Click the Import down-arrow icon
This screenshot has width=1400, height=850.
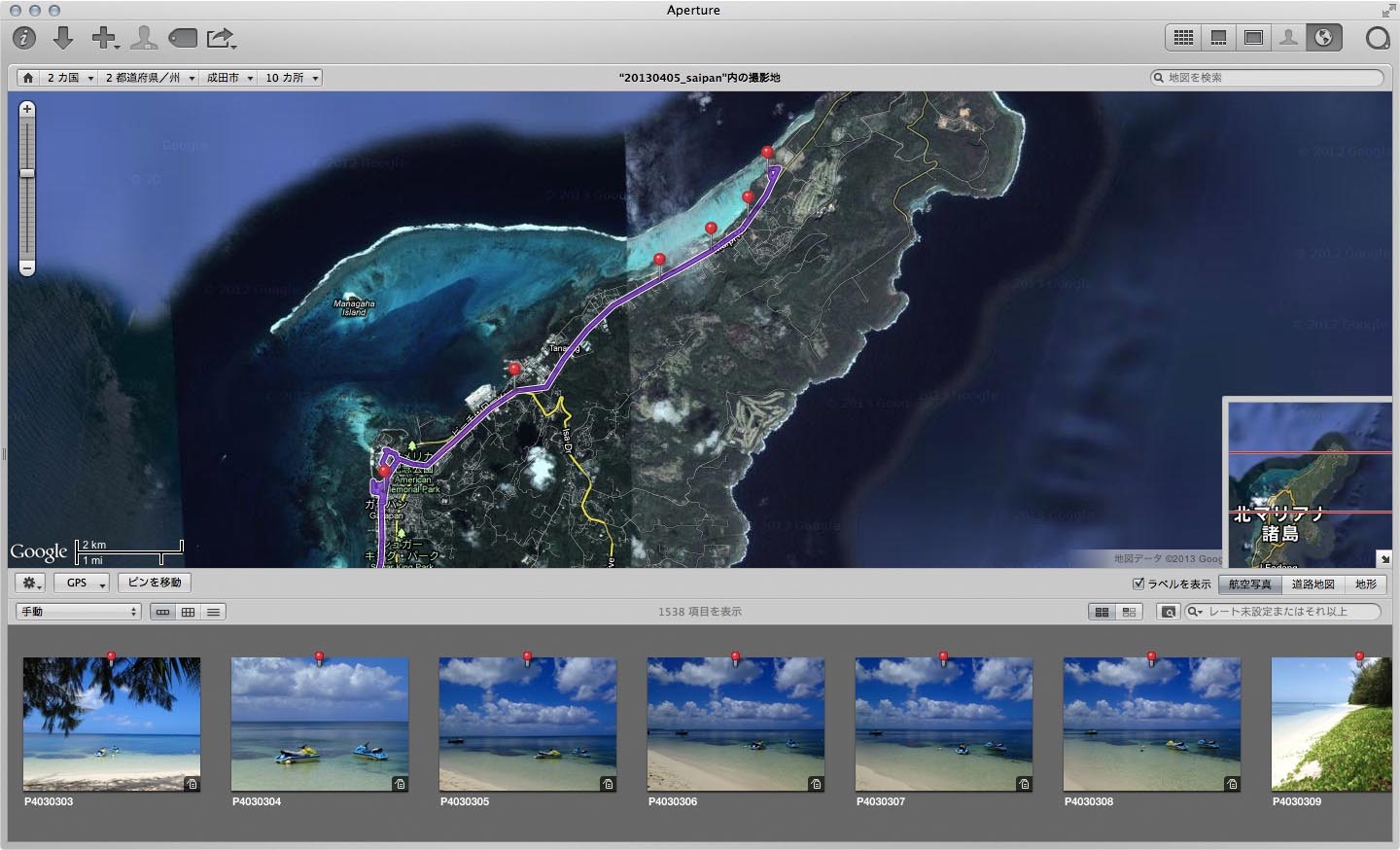(63, 38)
